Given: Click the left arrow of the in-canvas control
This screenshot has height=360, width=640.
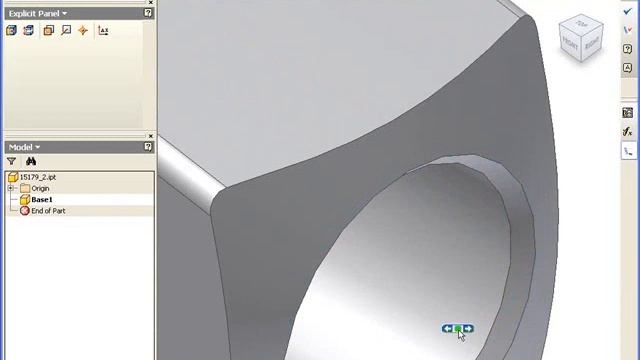Looking at the screenshot, I should [x=448, y=329].
